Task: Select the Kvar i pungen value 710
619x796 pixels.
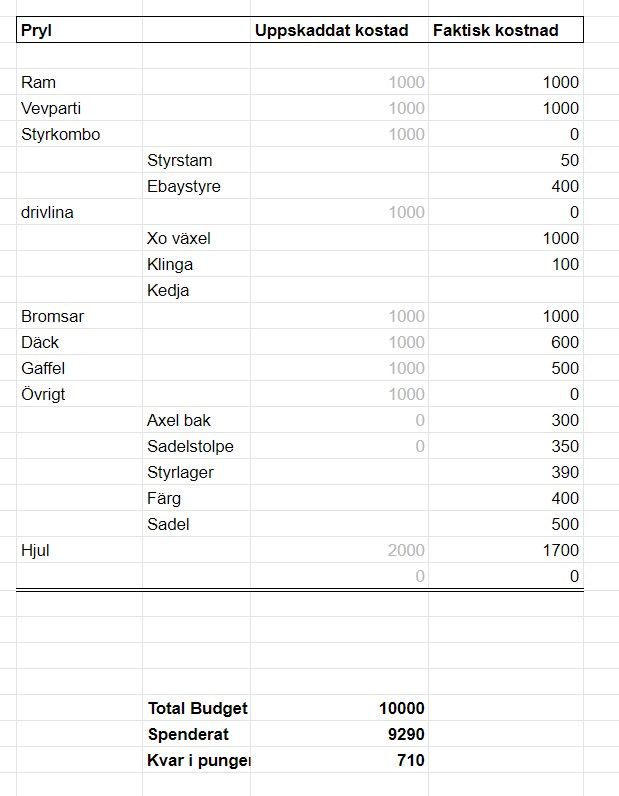Action: 339,760
